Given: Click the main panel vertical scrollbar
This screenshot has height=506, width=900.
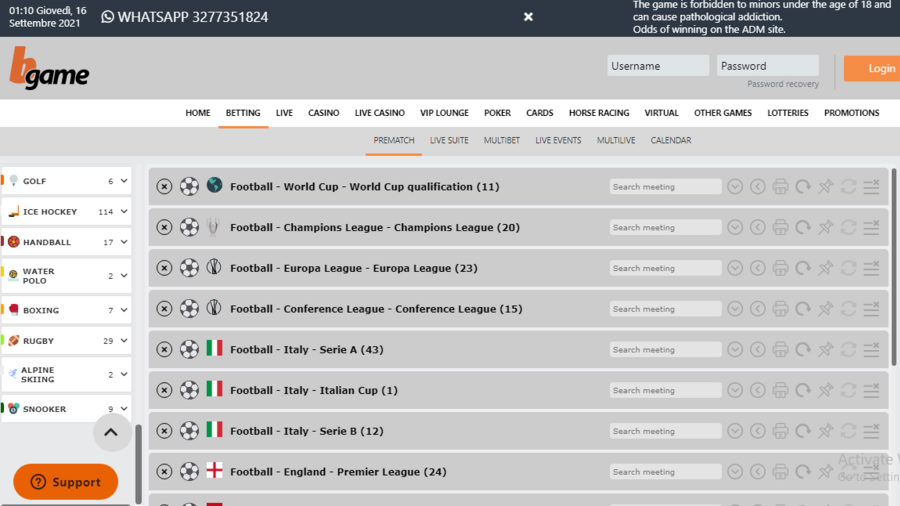Looking at the screenshot, I should (893, 270).
